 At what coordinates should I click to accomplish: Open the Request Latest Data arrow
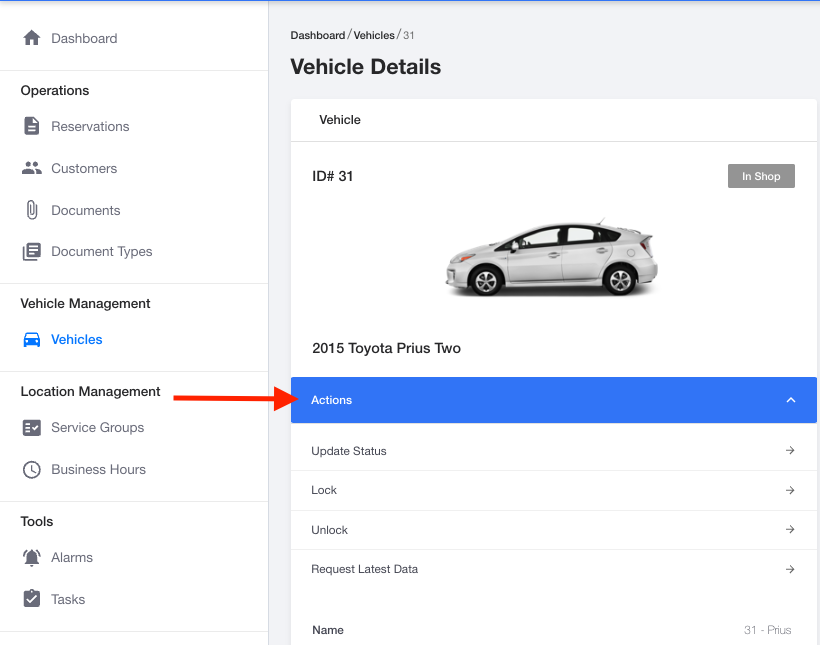pos(790,569)
